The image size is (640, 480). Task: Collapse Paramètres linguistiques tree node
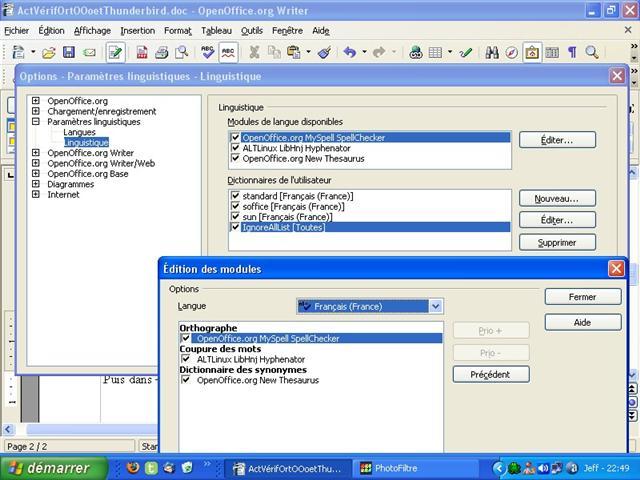pyautogui.click(x=36, y=121)
